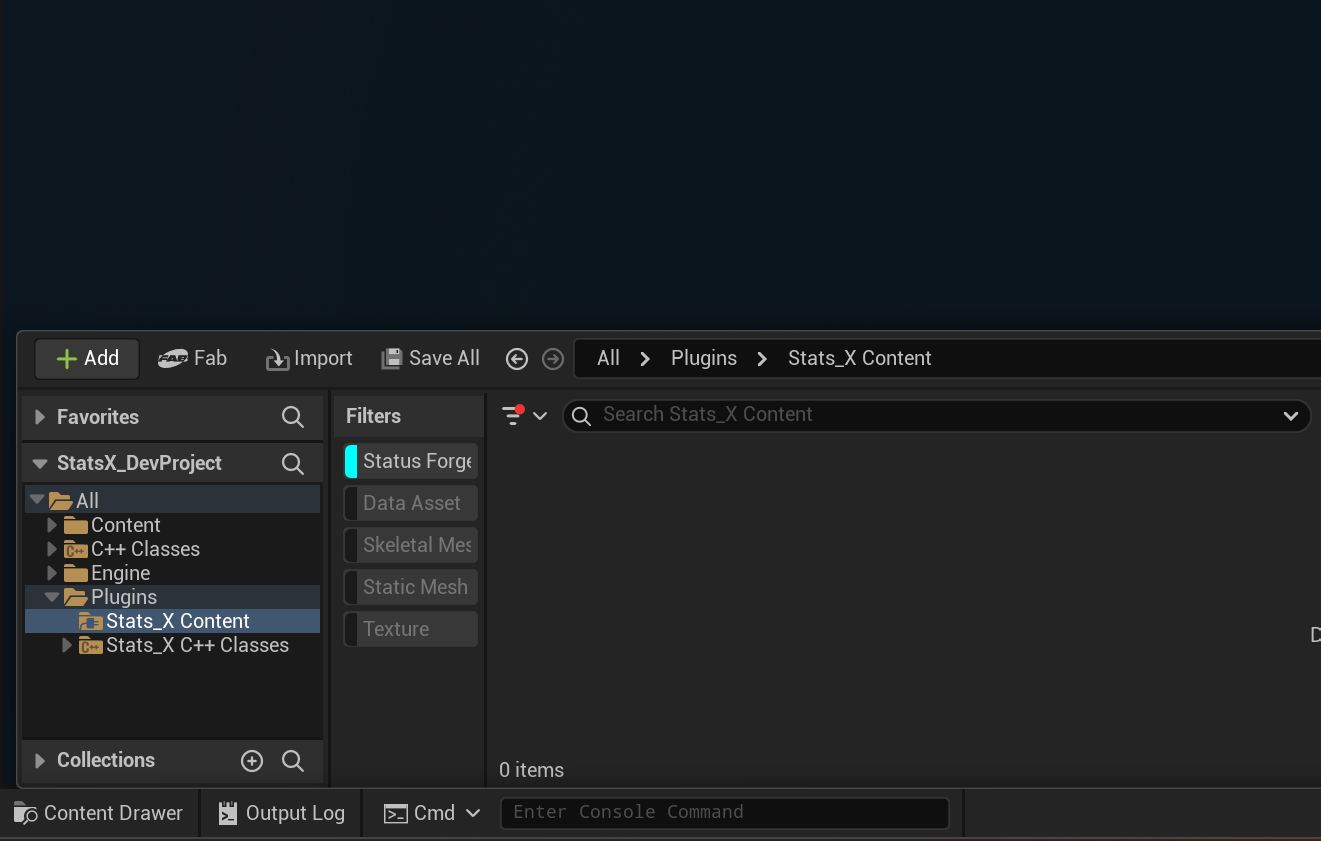Viewport: 1321px width, 841px height.
Task: Open Fab marketplace from toolbar
Action: point(193,358)
